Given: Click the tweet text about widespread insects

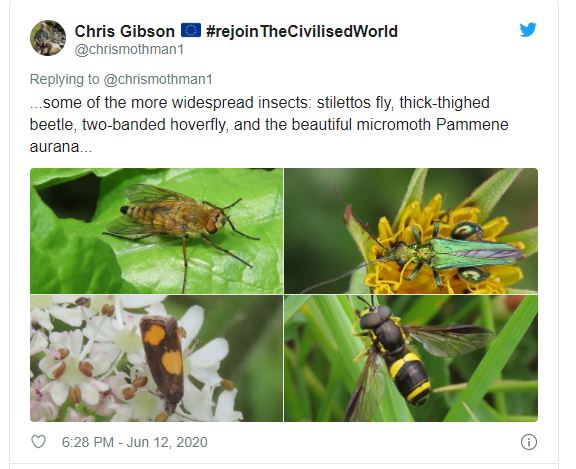Looking at the screenshot, I should point(269,125).
